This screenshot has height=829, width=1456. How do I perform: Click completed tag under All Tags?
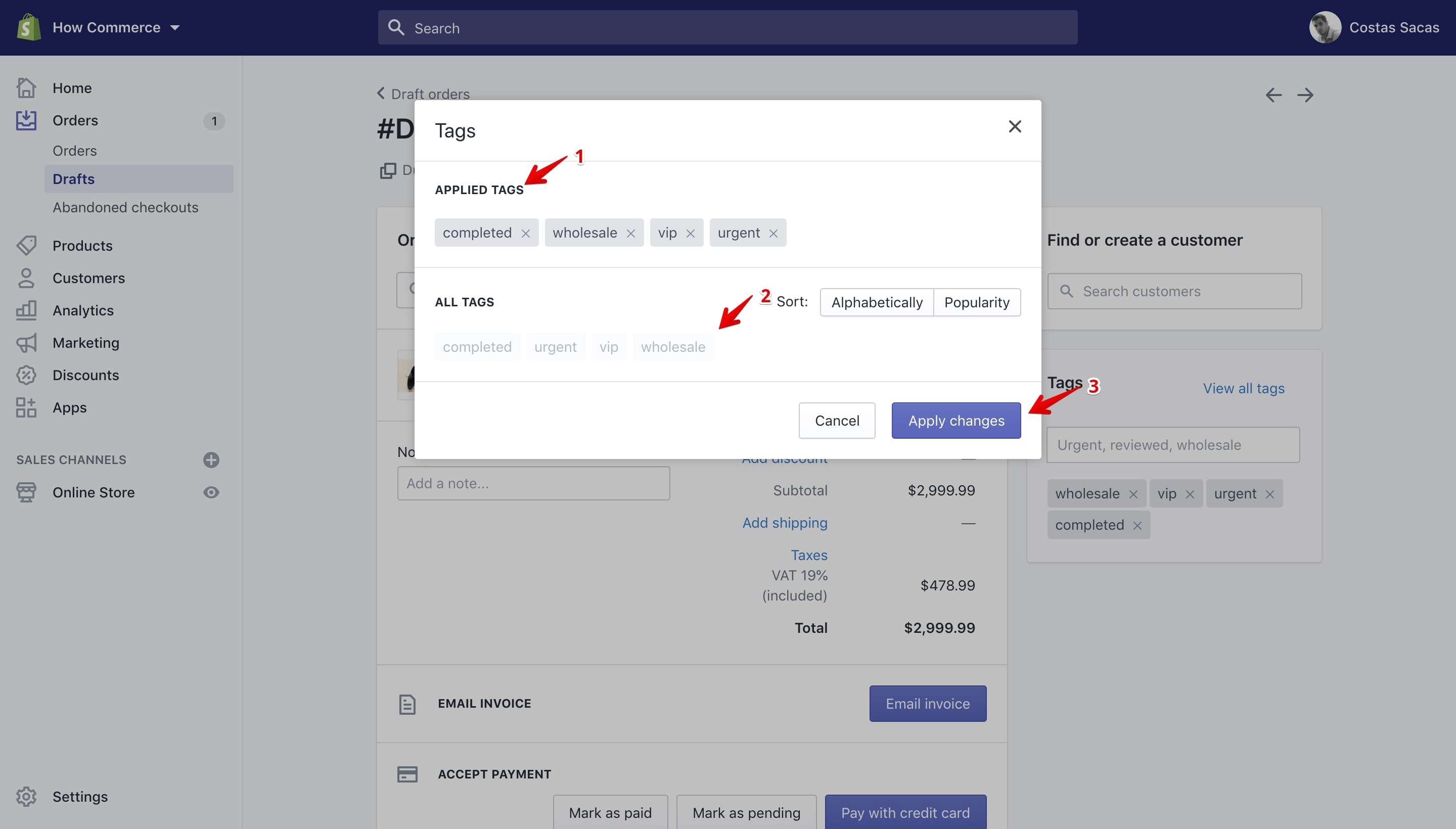(x=477, y=347)
